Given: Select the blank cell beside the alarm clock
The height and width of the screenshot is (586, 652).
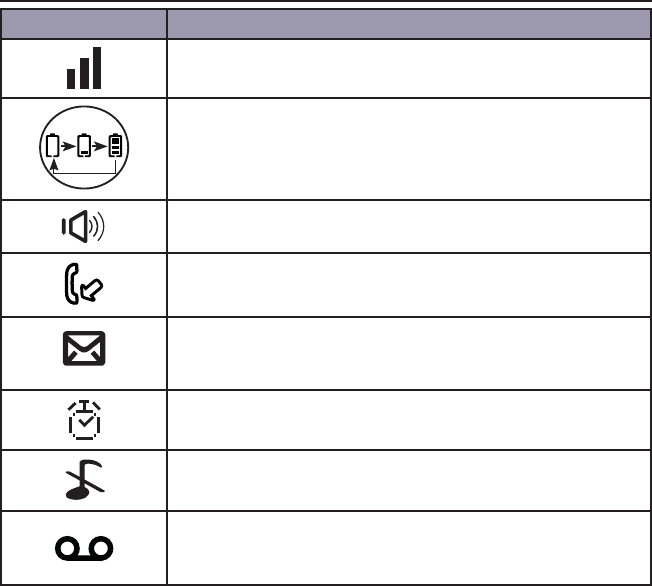Looking at the screenshot, I should click(409, 420).
